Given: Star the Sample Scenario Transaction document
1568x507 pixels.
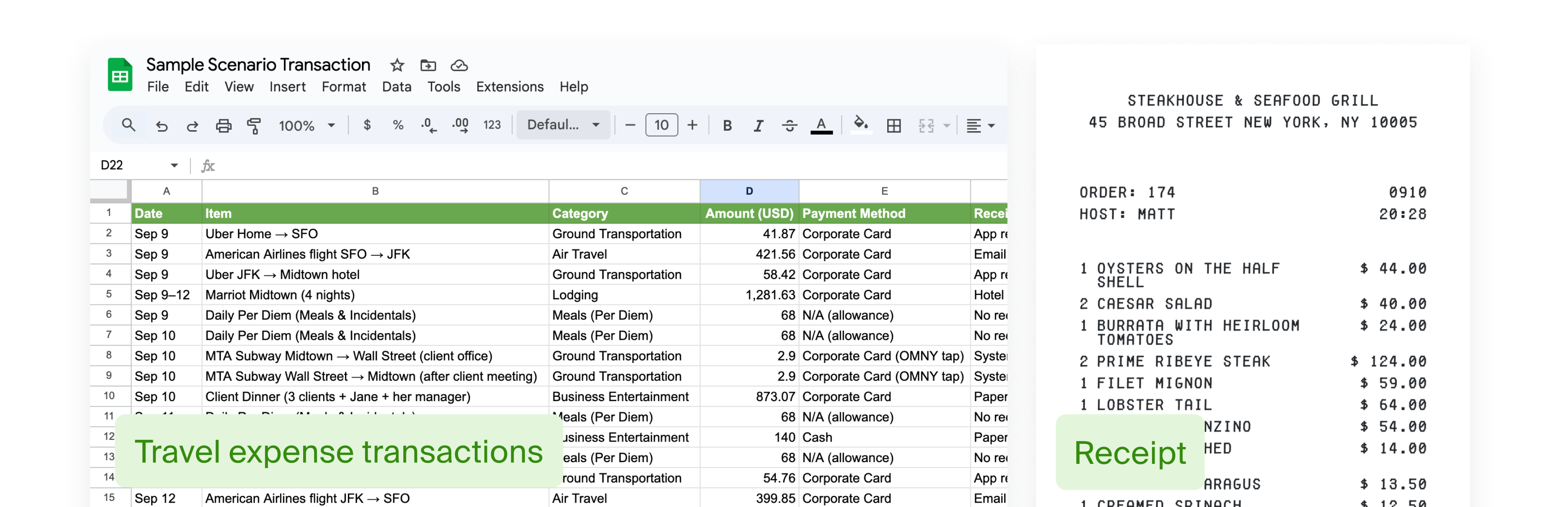Looking at the screenshot, I should (397, 65).
